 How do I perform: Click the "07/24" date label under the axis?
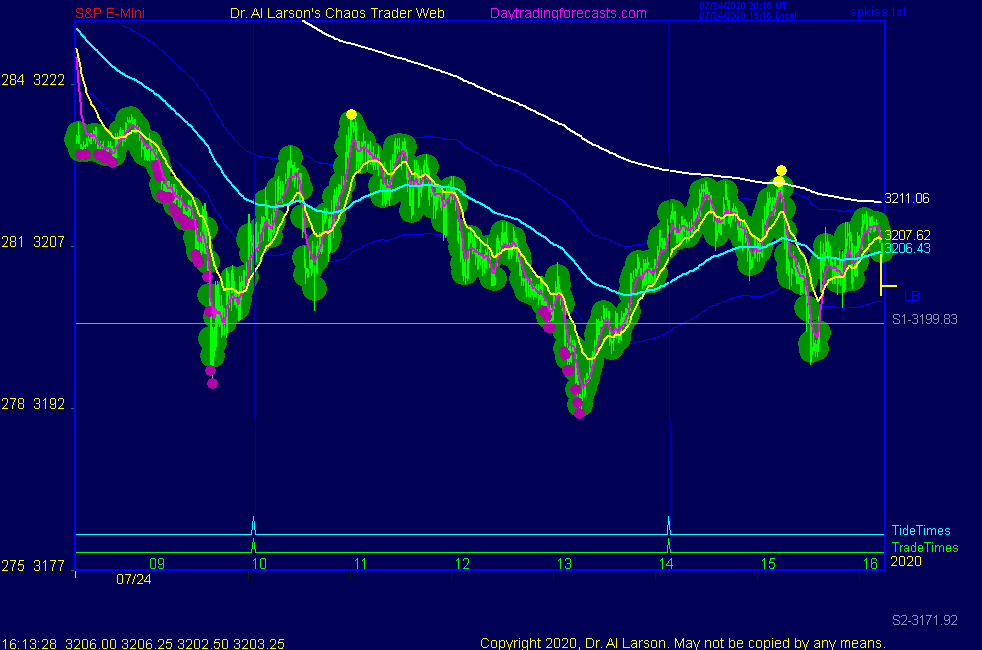tap(133, 579)
